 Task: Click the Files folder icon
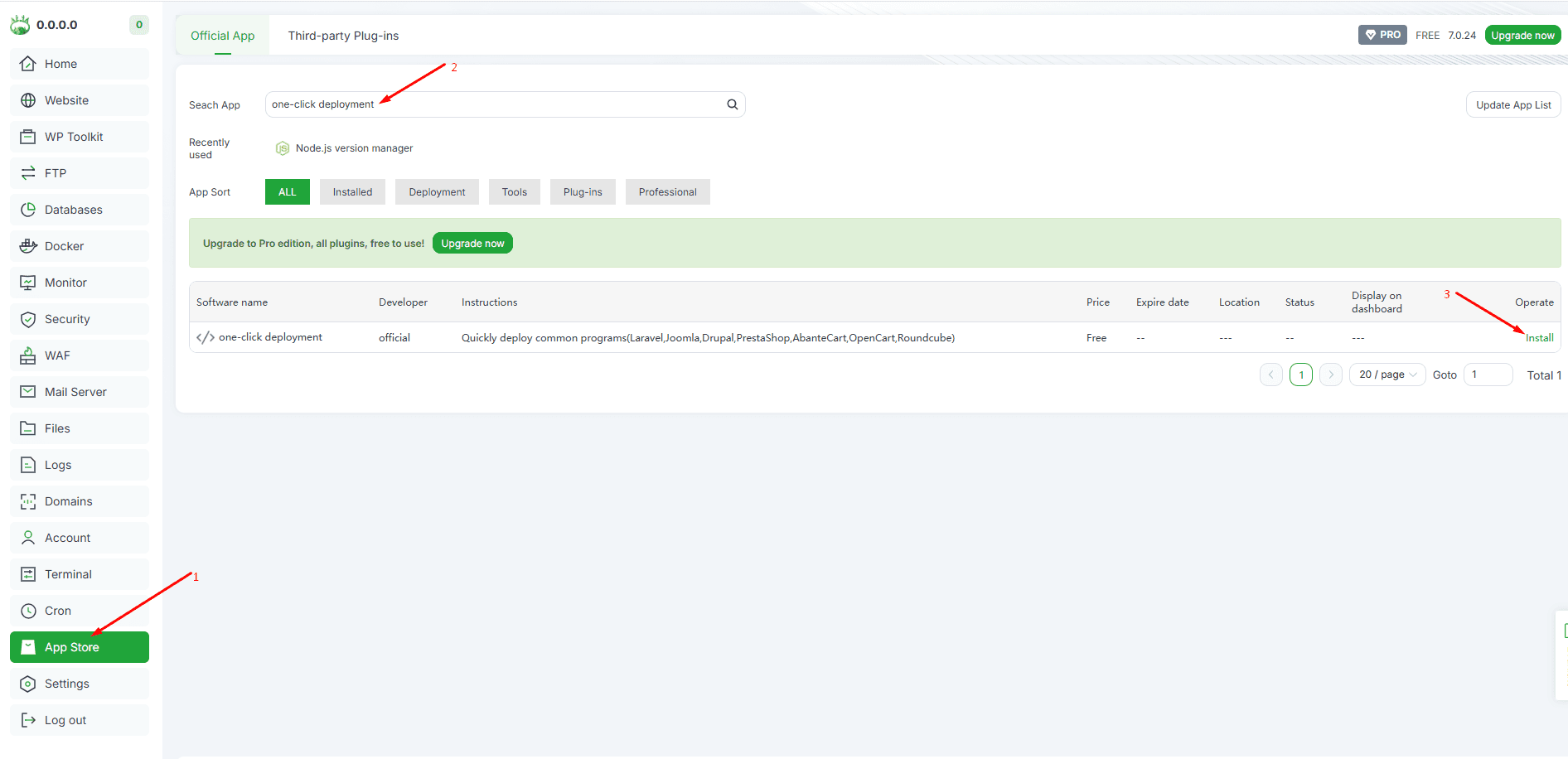coord(28,428)
